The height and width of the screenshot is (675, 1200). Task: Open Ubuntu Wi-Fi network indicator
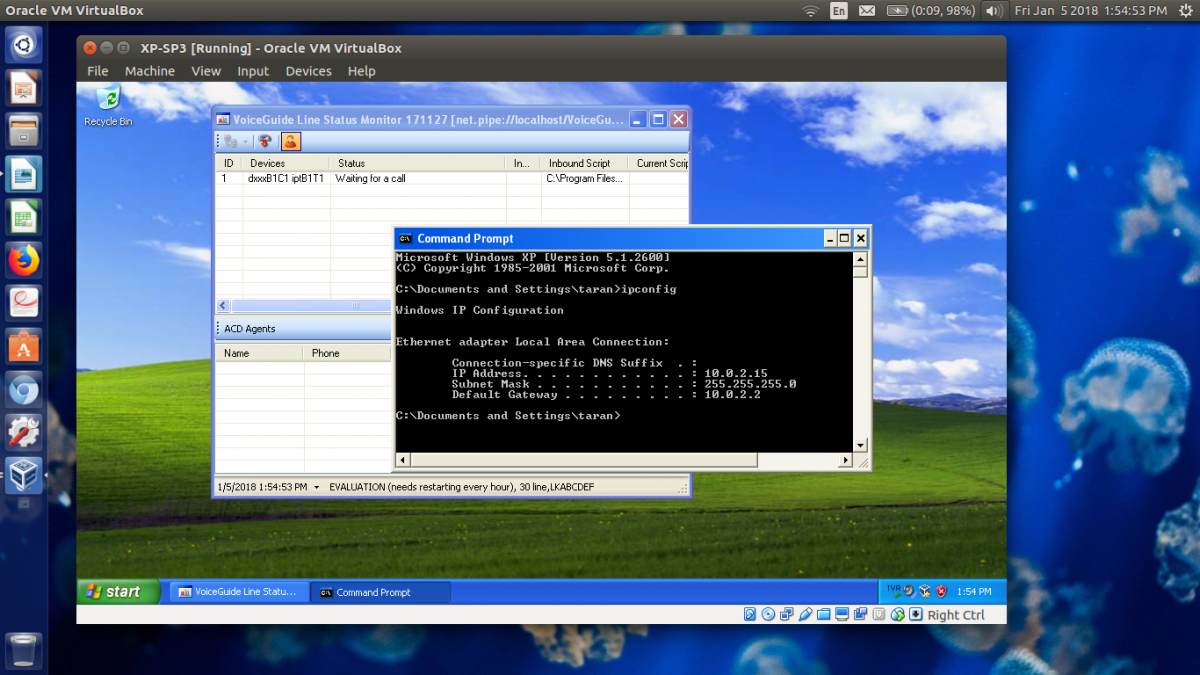810,11
